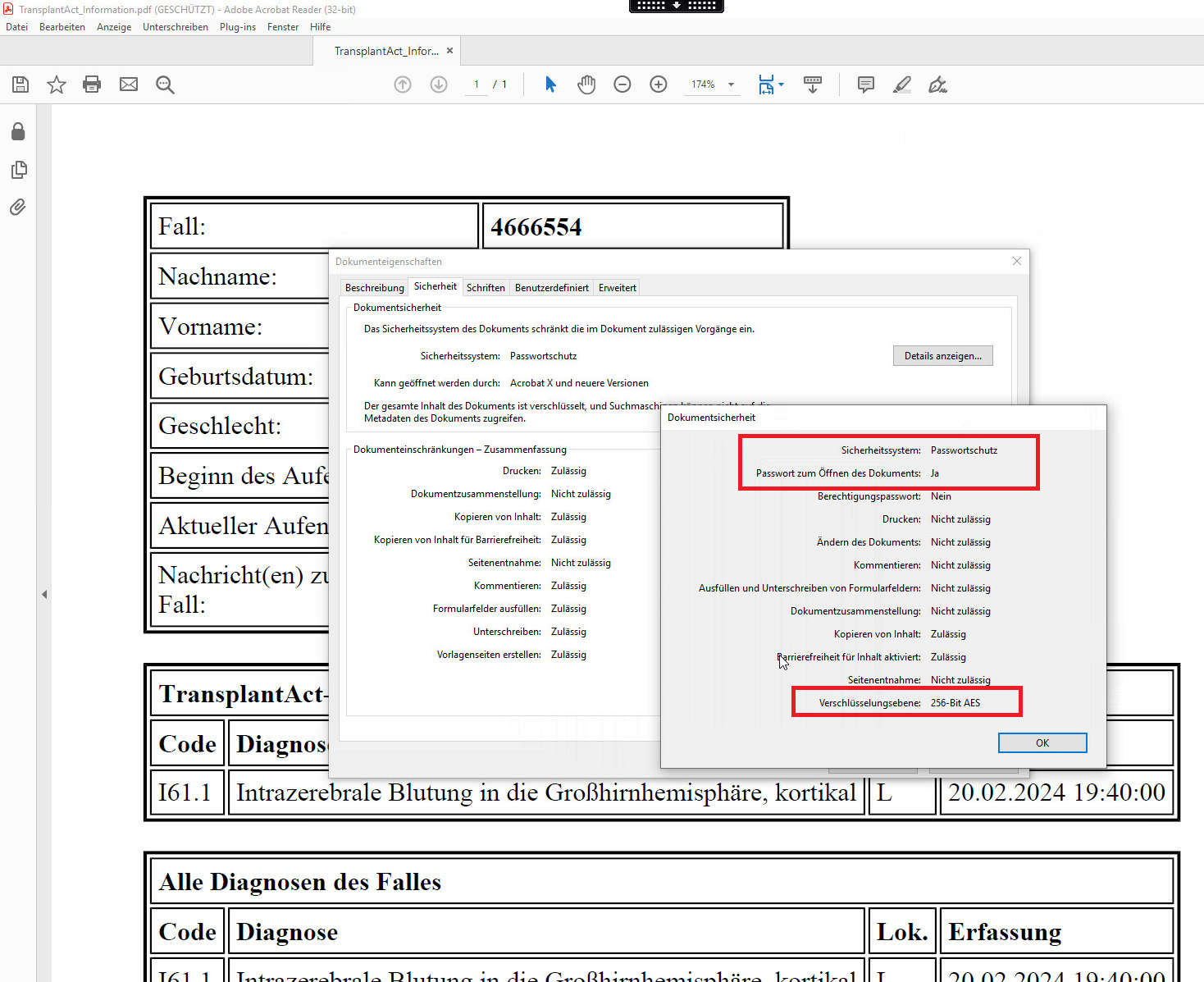Open the Hilfe menu
The height and width of the screenshot is (982, 1204).
pos(321,27)
